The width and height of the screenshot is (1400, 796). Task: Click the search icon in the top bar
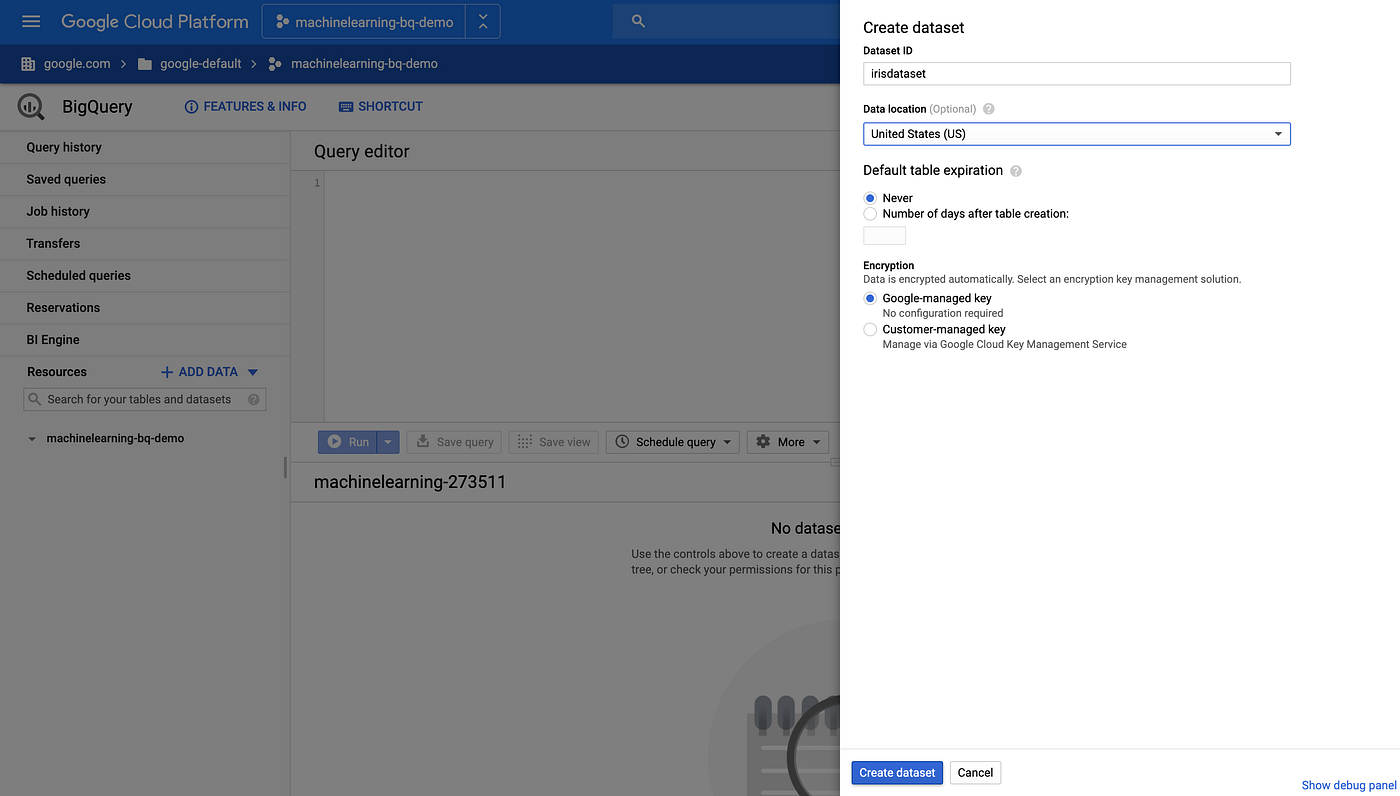pos(638,20)
